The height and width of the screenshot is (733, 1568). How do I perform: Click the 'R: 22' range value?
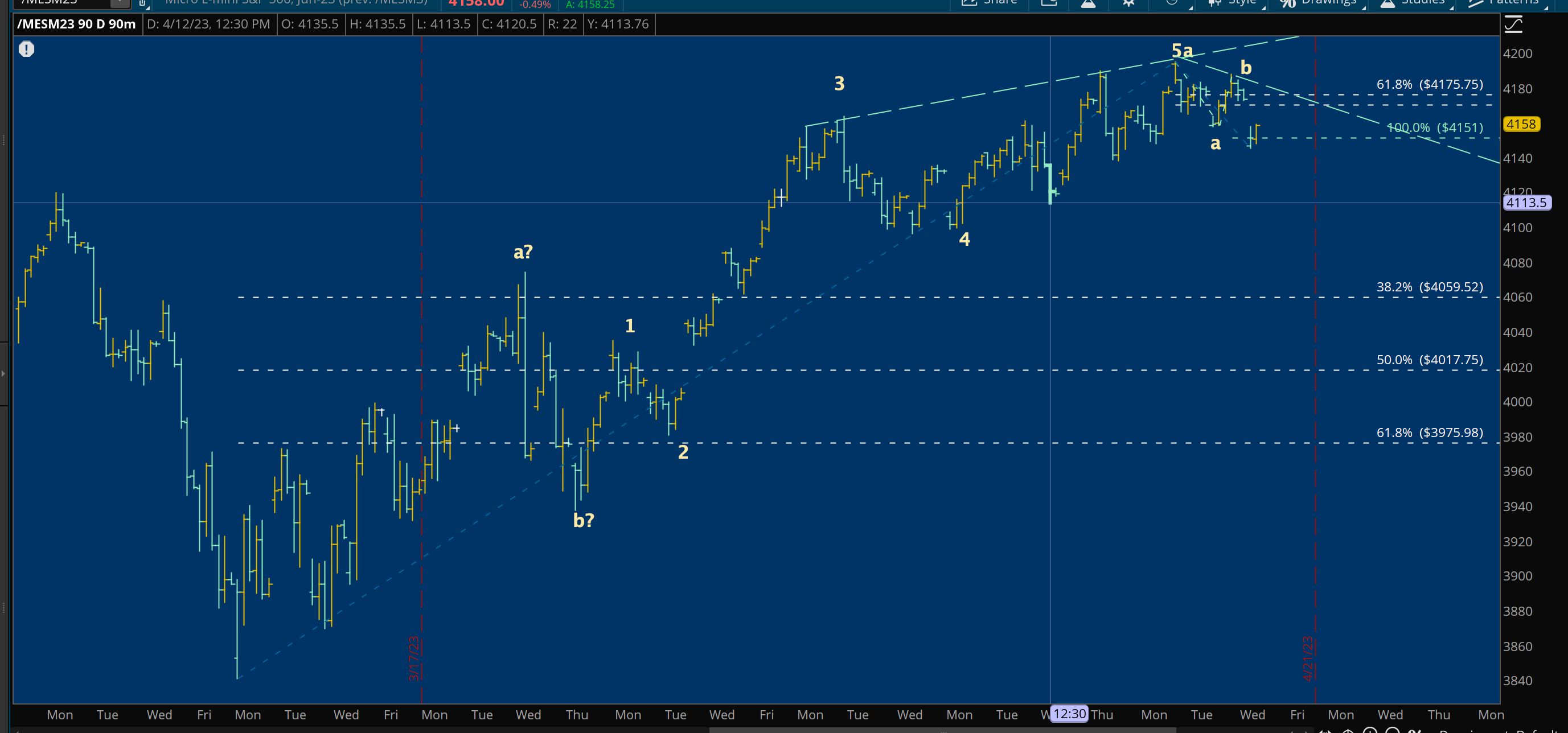tap(562, 24)
